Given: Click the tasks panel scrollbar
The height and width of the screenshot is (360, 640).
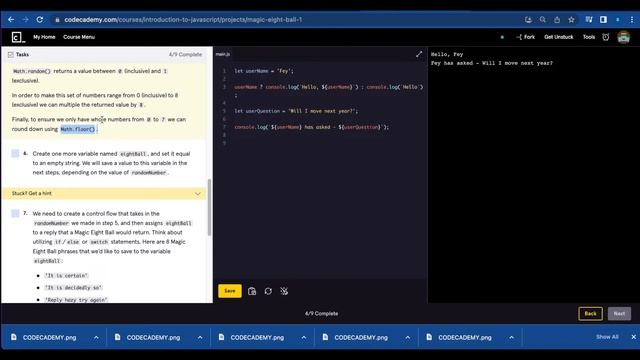Looking at the screenshot, I should coord(209,207).
